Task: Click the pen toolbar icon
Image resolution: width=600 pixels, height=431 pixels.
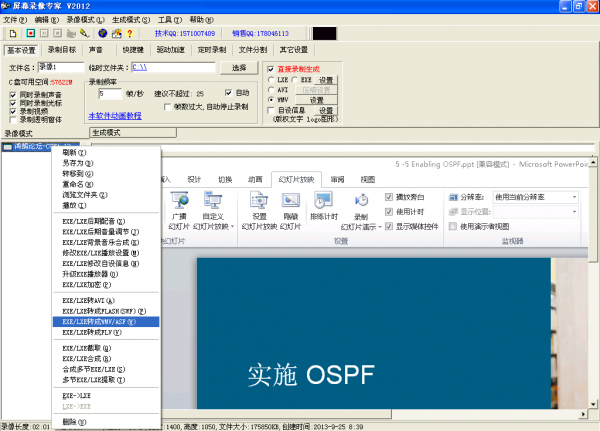Action: pyautogui.click(x=84, y=33)
